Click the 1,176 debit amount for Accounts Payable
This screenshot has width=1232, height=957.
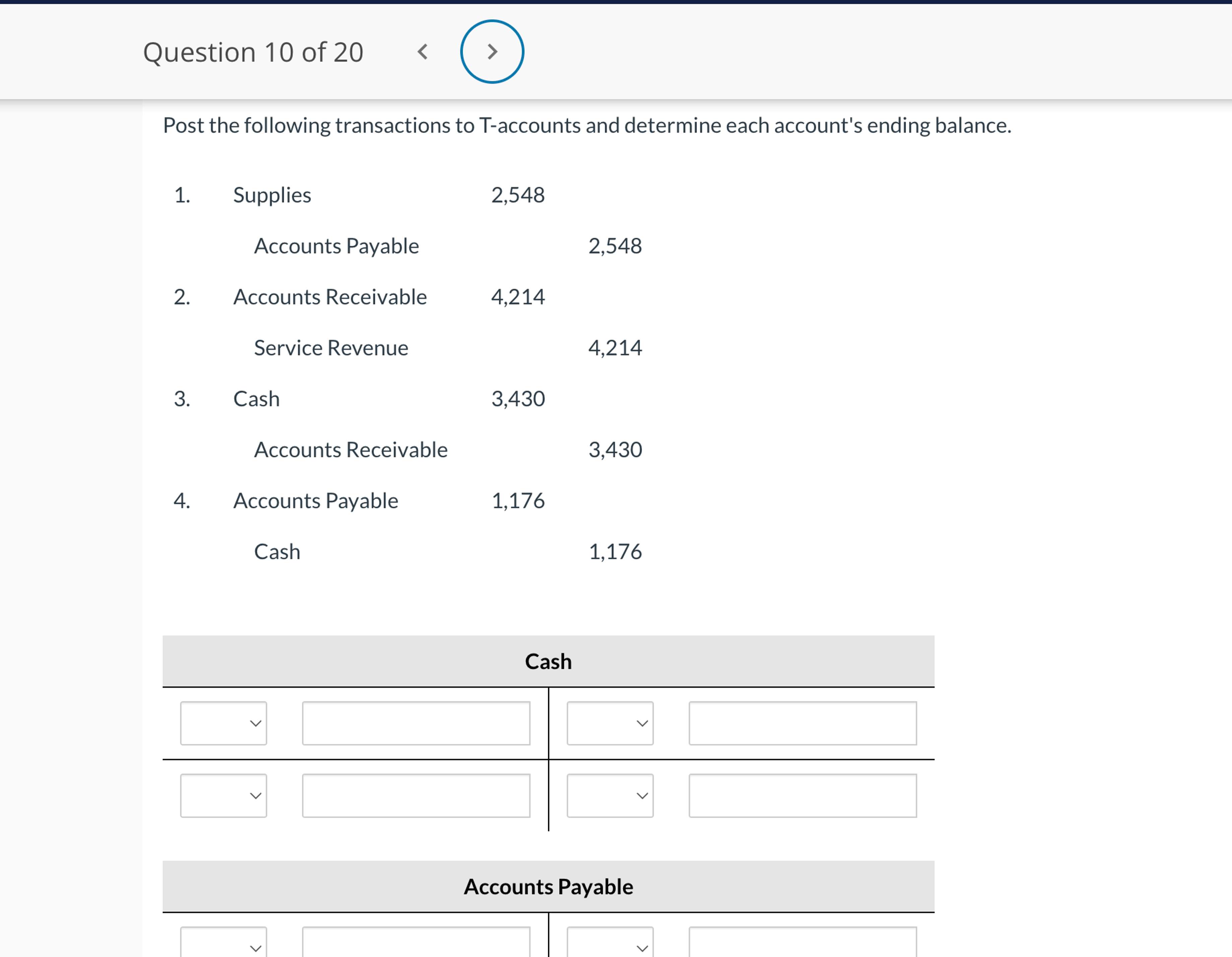pyautogui.click(x=518, y=501)
